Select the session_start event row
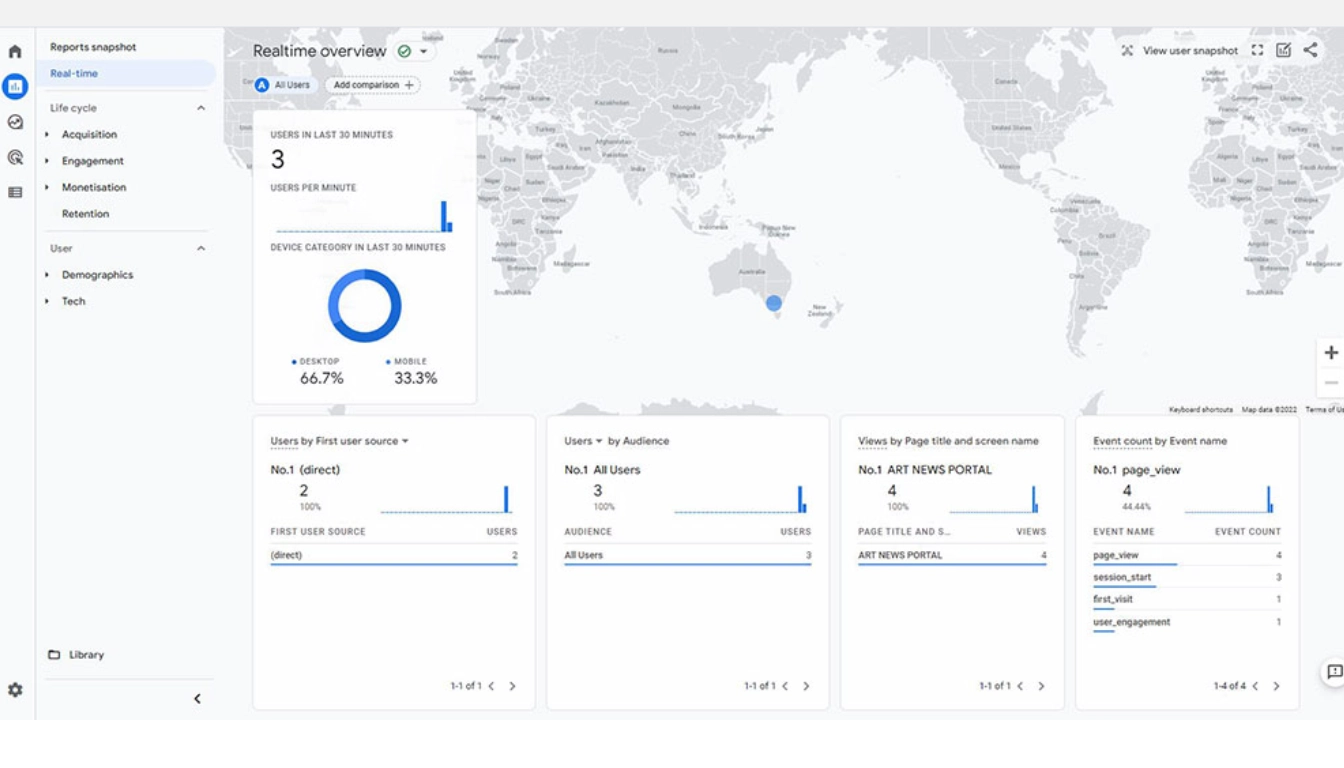The width and height of the screenshot is (1344, 768). (1187, 578)
